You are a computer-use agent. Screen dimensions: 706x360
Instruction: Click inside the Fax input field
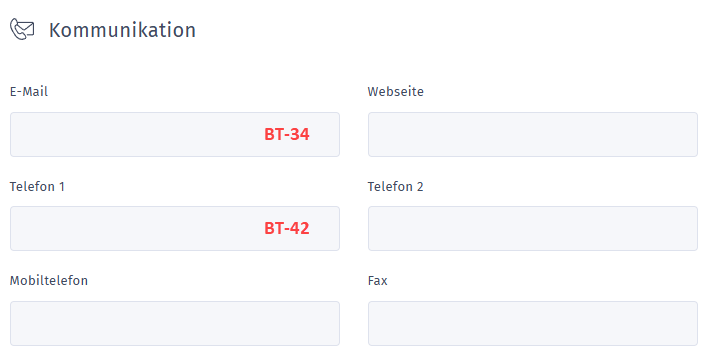pos(533,324)
